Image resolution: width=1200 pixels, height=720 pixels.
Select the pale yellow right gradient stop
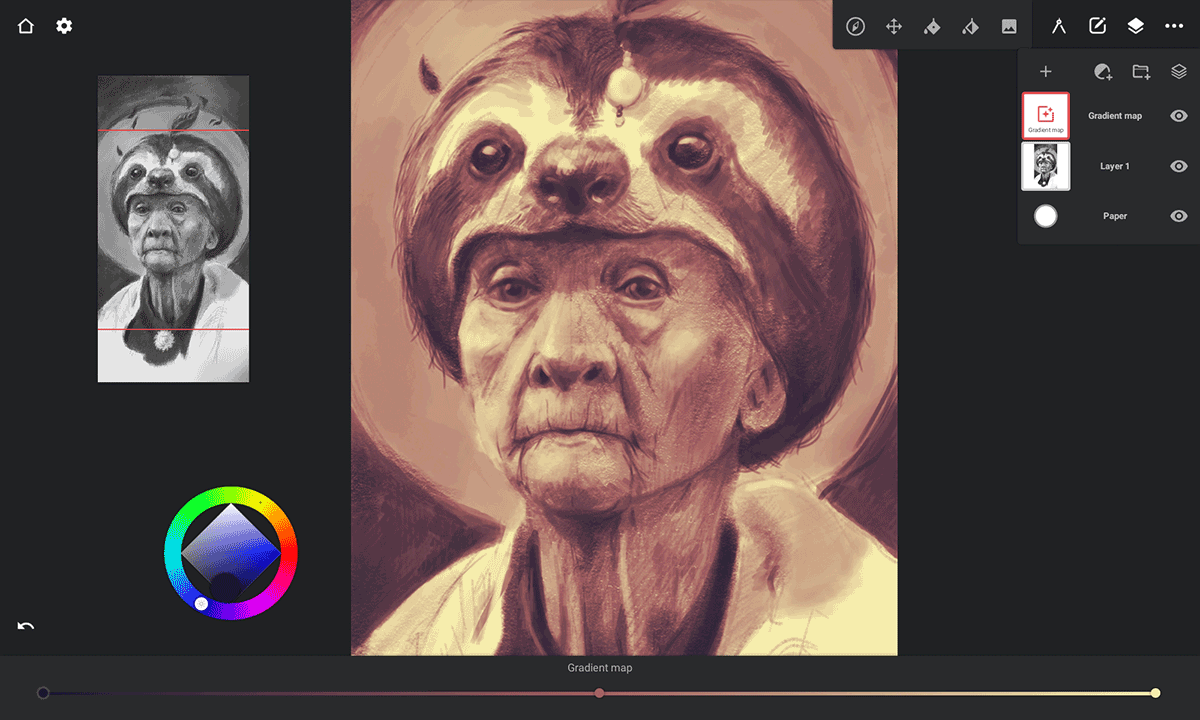pyautogui.click(x=1155, y=693)
